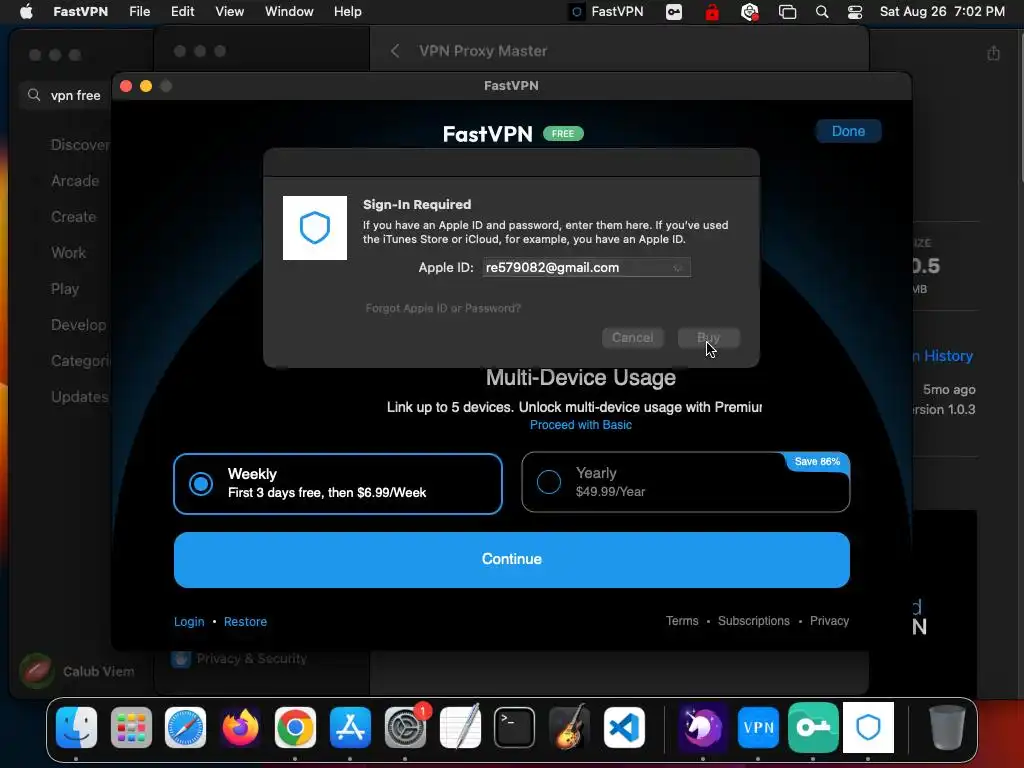The width and height of the screenshot is (1024, 768).
Task: Open Play in App Store sidebar
Action: click(x=65, y=289)
